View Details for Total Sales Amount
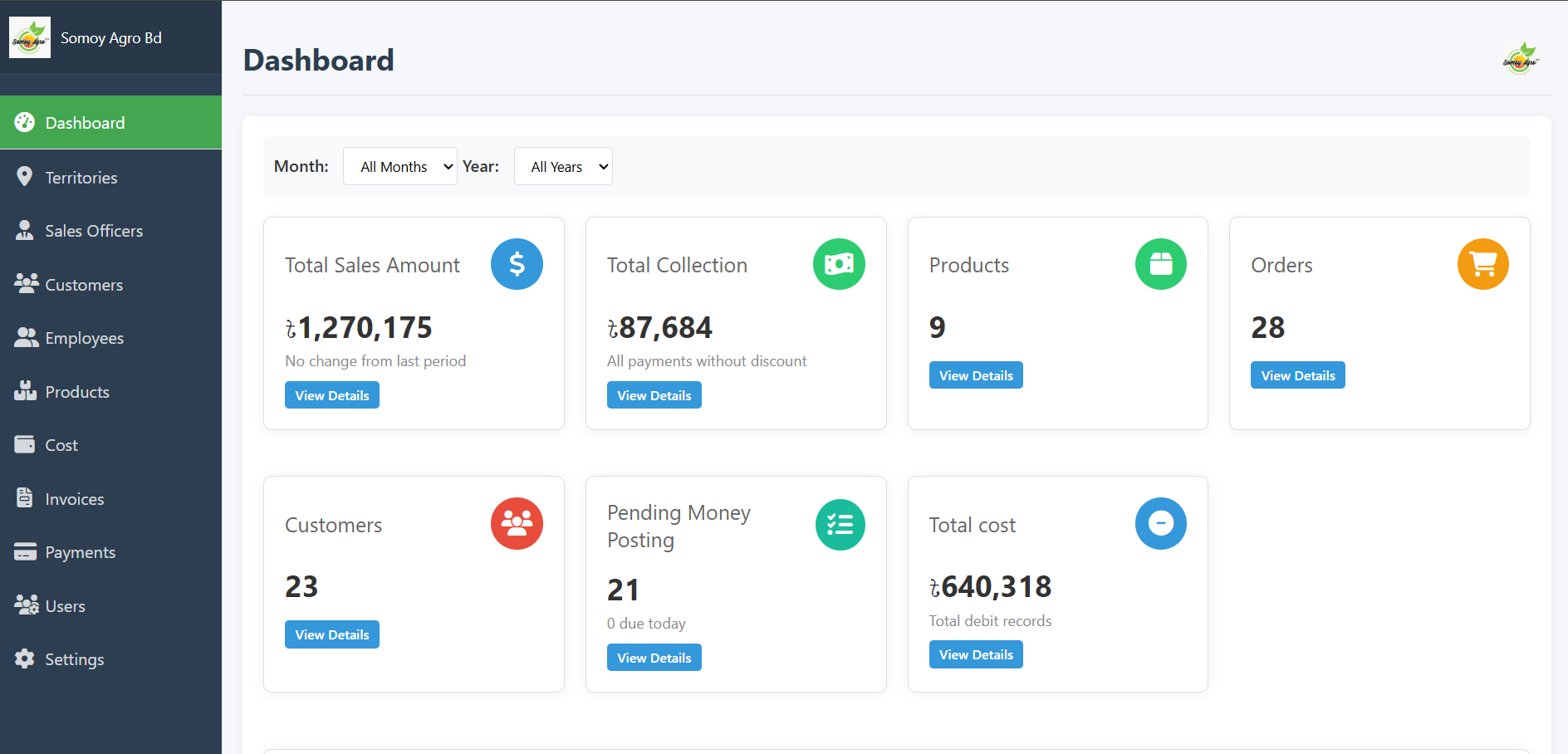1568x754 pixels. [x=331, y=395]
